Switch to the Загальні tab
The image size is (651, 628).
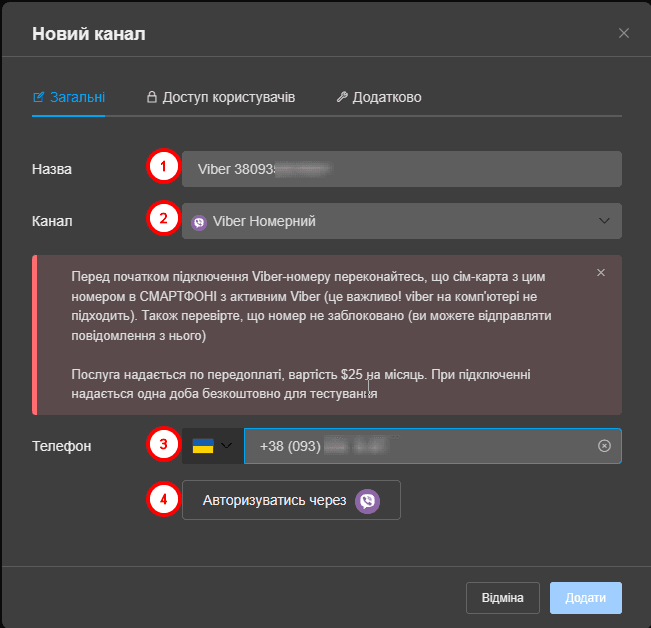tap(69, 97)
